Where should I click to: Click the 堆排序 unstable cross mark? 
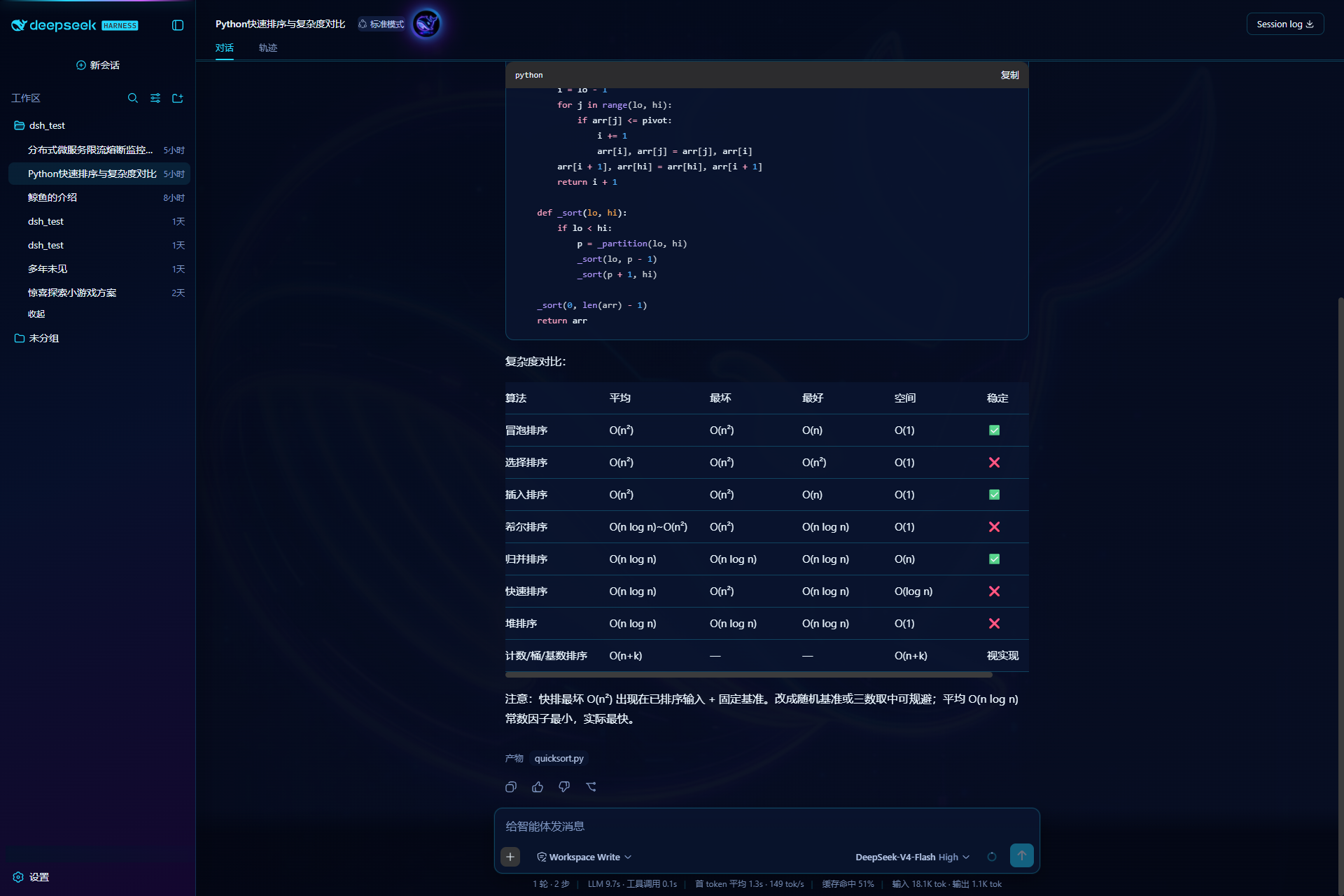(x=994, y=624)
